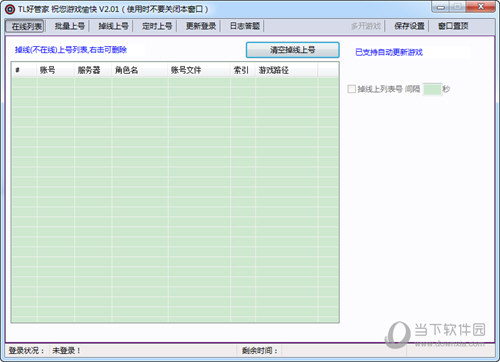The height and width of the screenshot is (362, 500).
Task: Click the 账号文件 column header
Action: point(199,70)
